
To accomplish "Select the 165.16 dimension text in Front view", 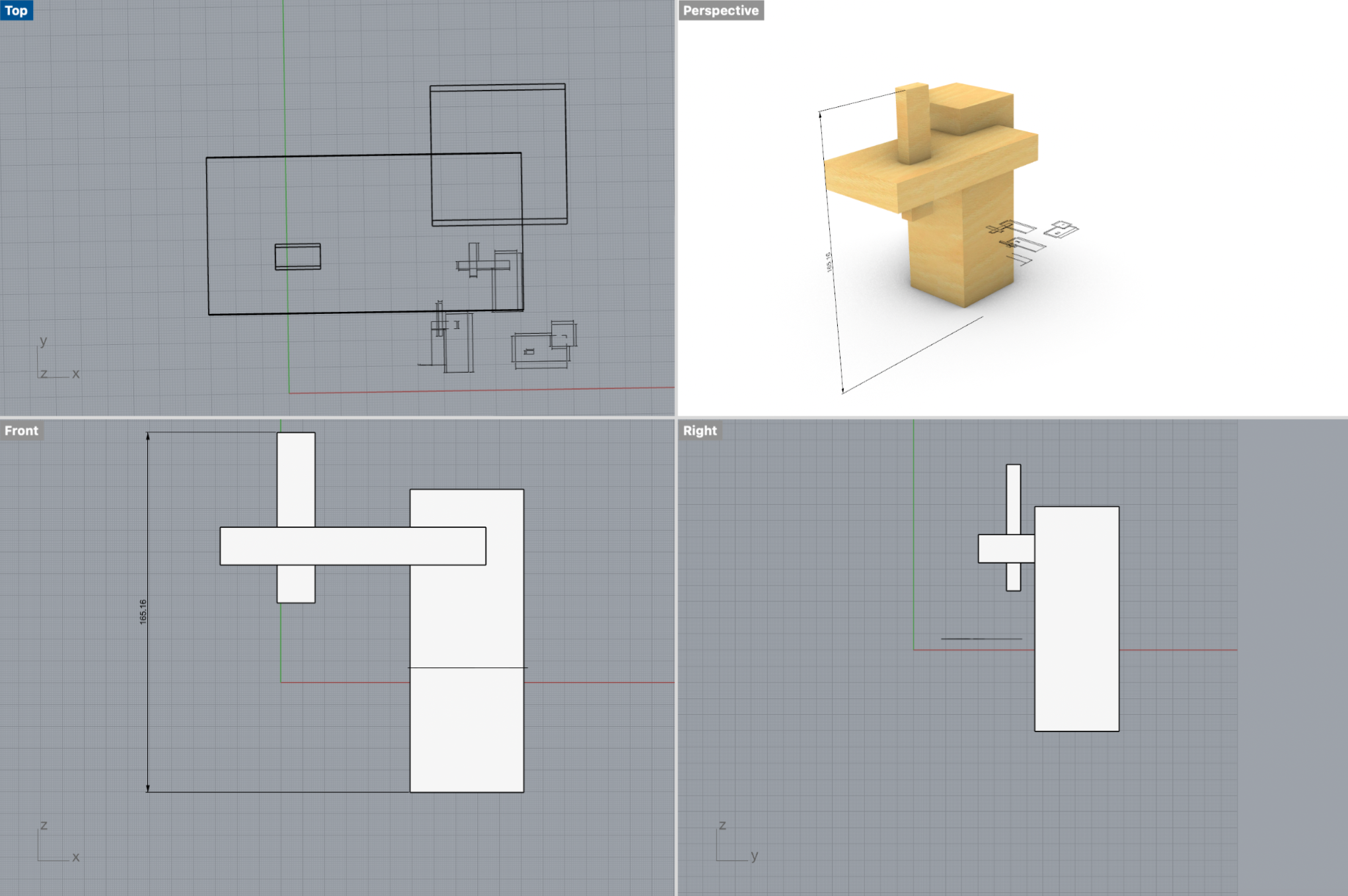I will 143,612.
